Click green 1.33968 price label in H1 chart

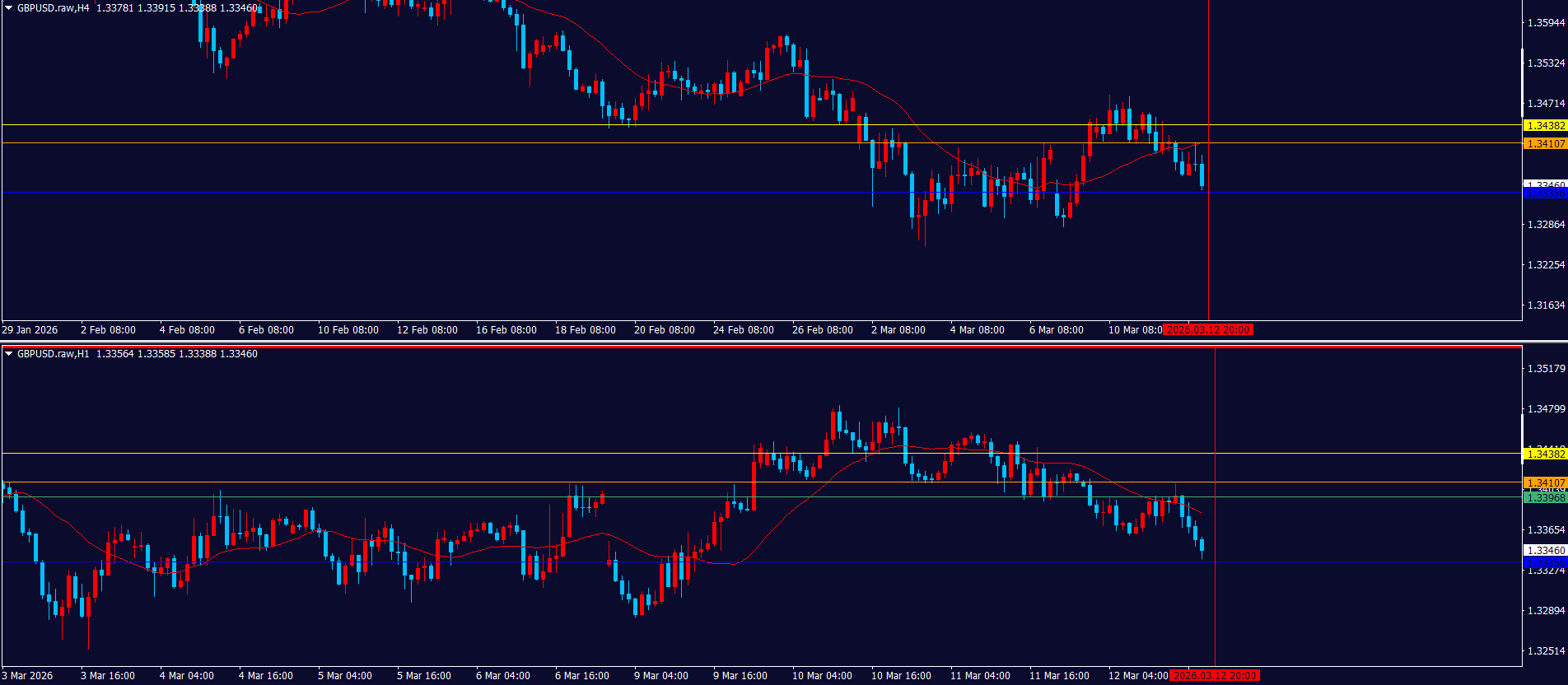click(x=1545, y=498)
